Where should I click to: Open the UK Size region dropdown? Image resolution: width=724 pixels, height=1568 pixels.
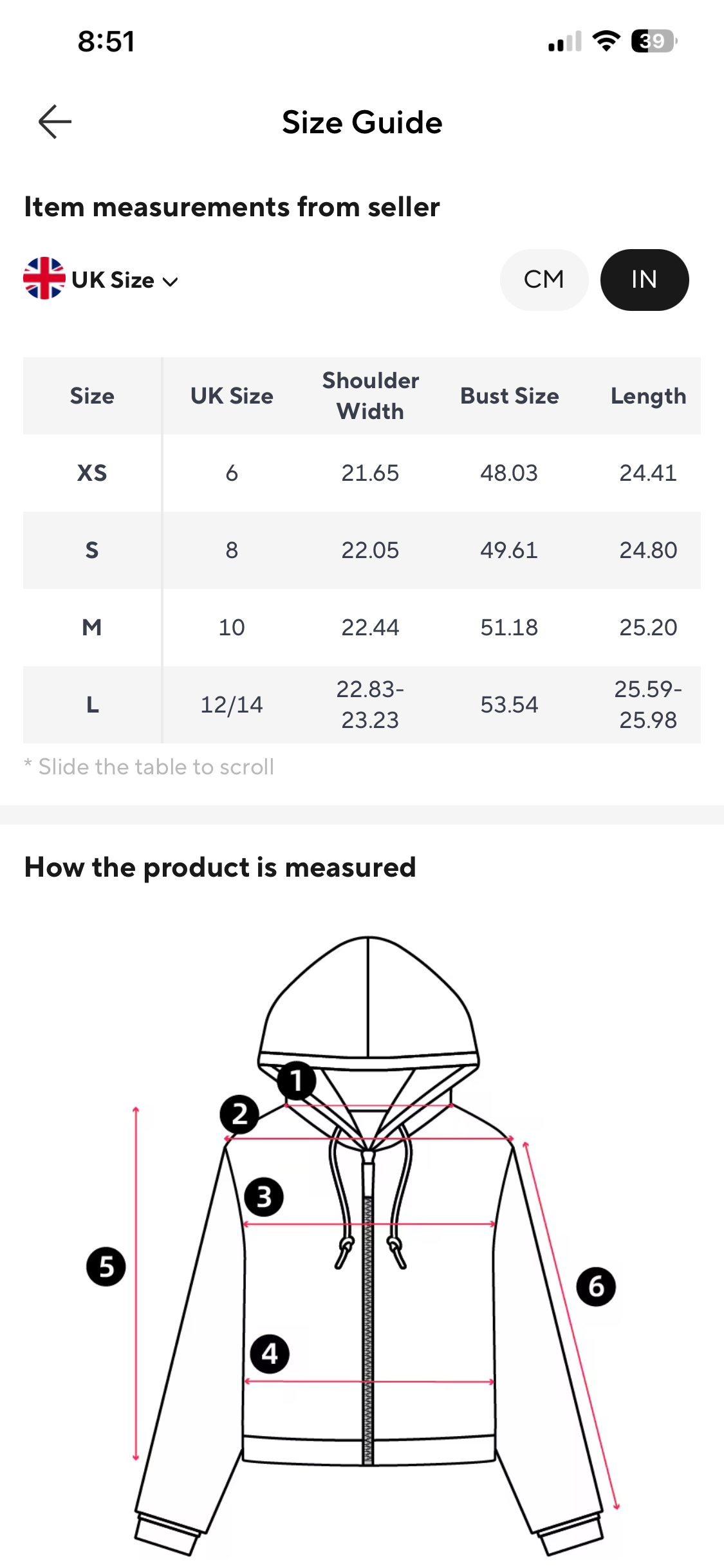tap(101, 280)
